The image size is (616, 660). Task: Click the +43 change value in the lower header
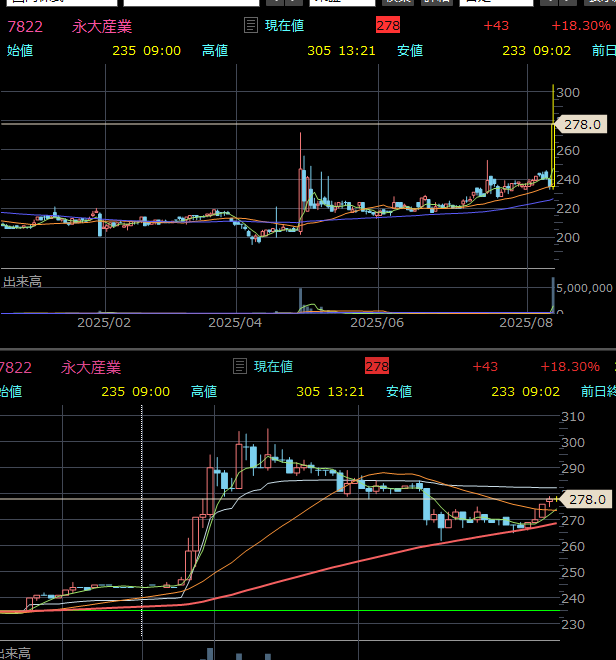tap(485, 367)
